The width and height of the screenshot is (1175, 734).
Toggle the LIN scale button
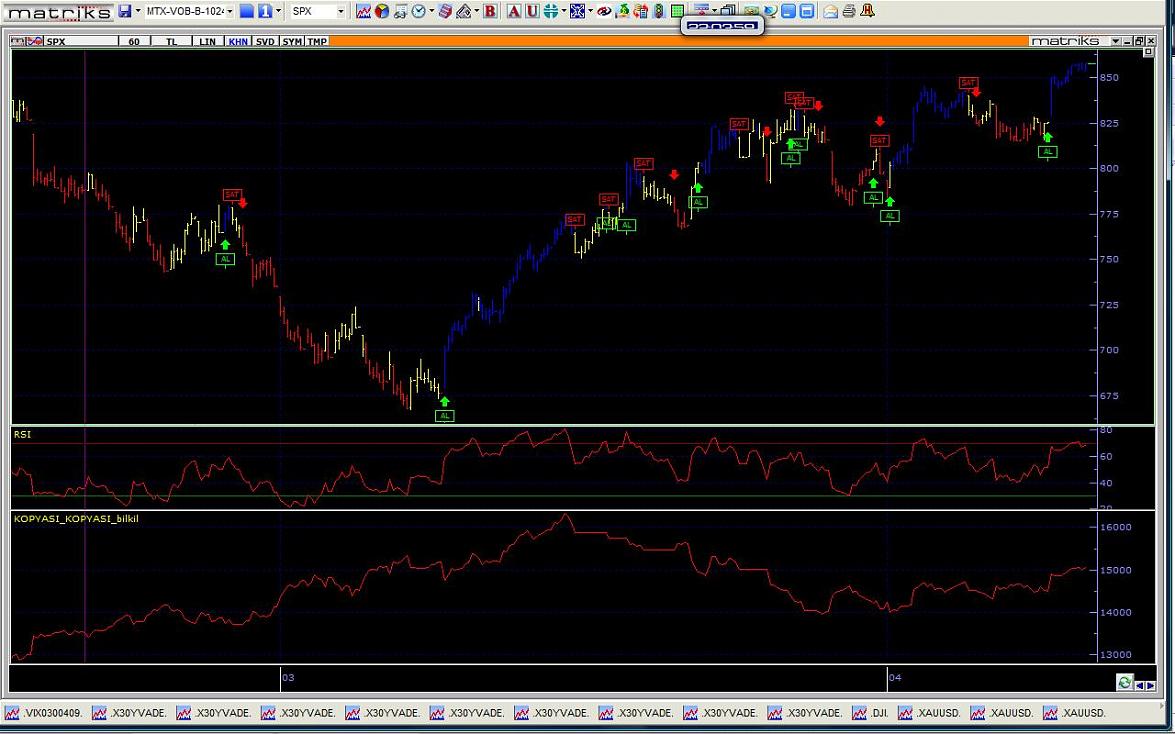coord(207,41)
